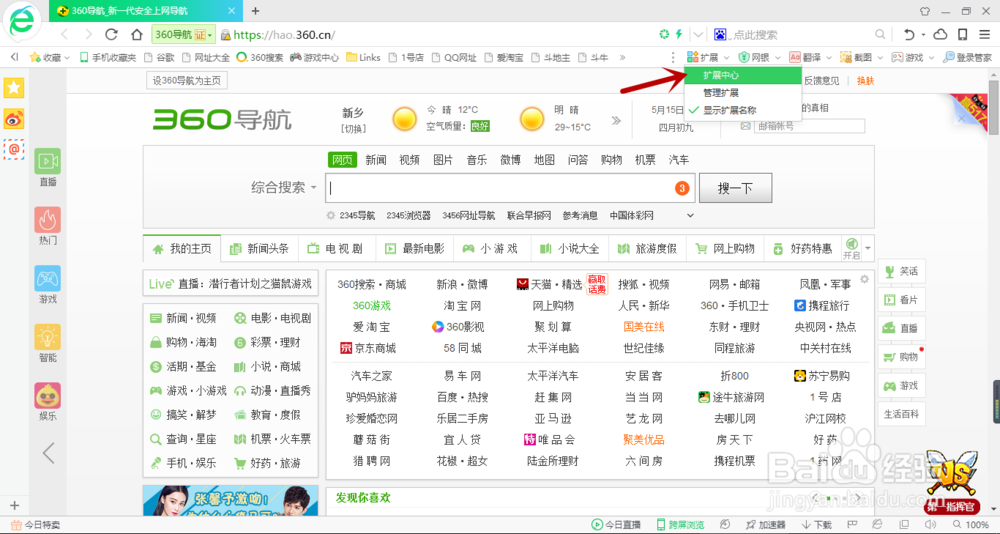Screen dimensions: 1000x534
Task: Open 娱乐 entertainment sidebar icon
Action: (48, 403)
